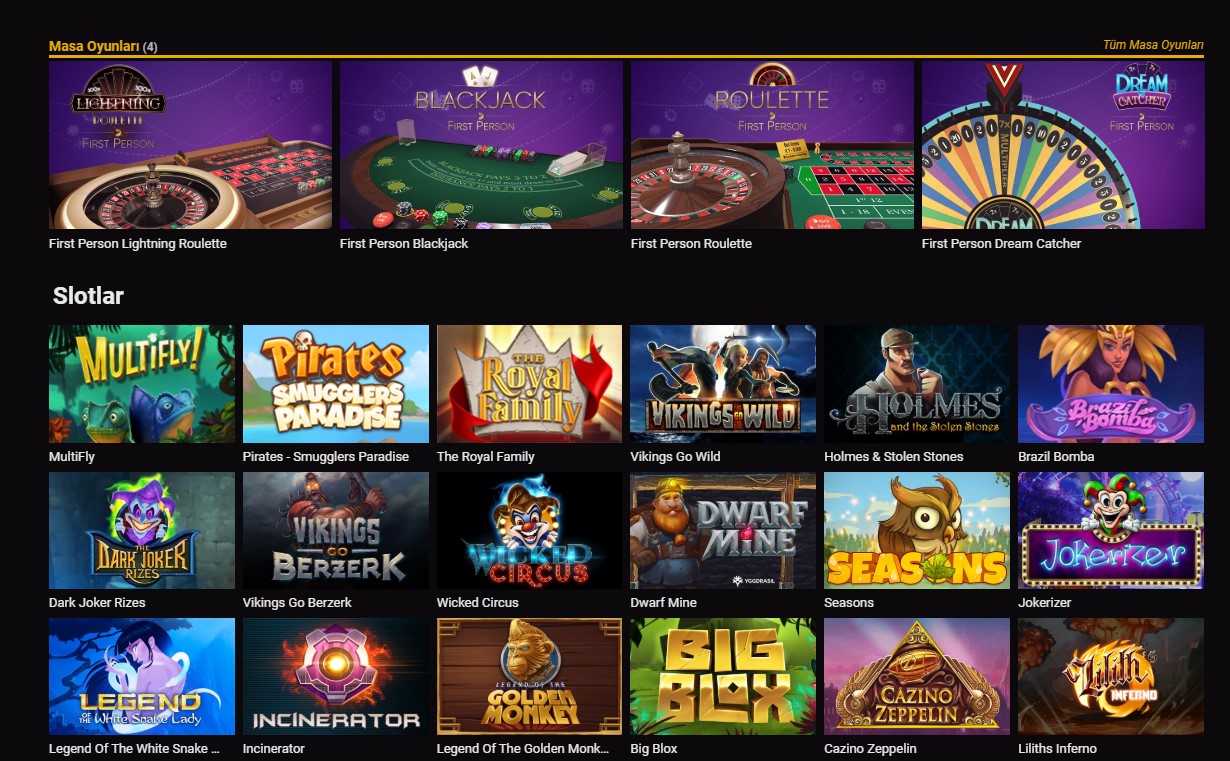The image size is (1230, 761).
Task: Open the Seasons owl slot thumbnail
Action: (917, 530)
